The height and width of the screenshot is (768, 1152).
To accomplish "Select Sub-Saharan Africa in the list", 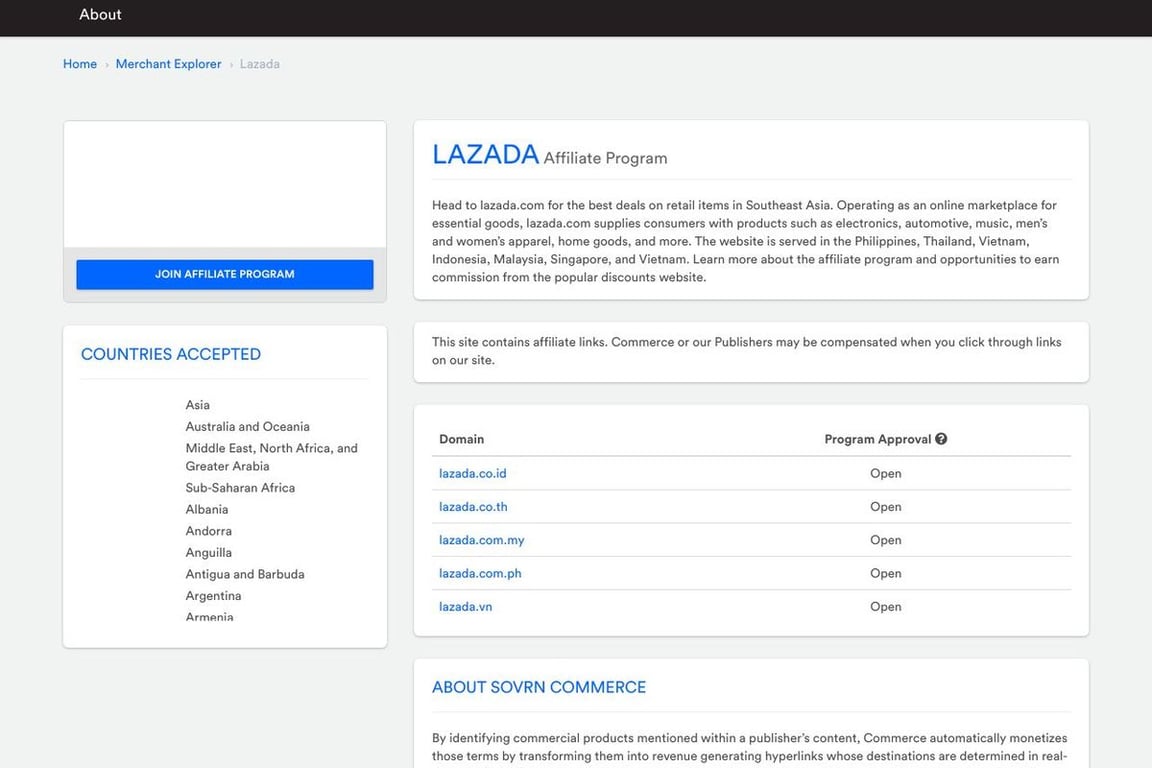I will click(240, 487).
